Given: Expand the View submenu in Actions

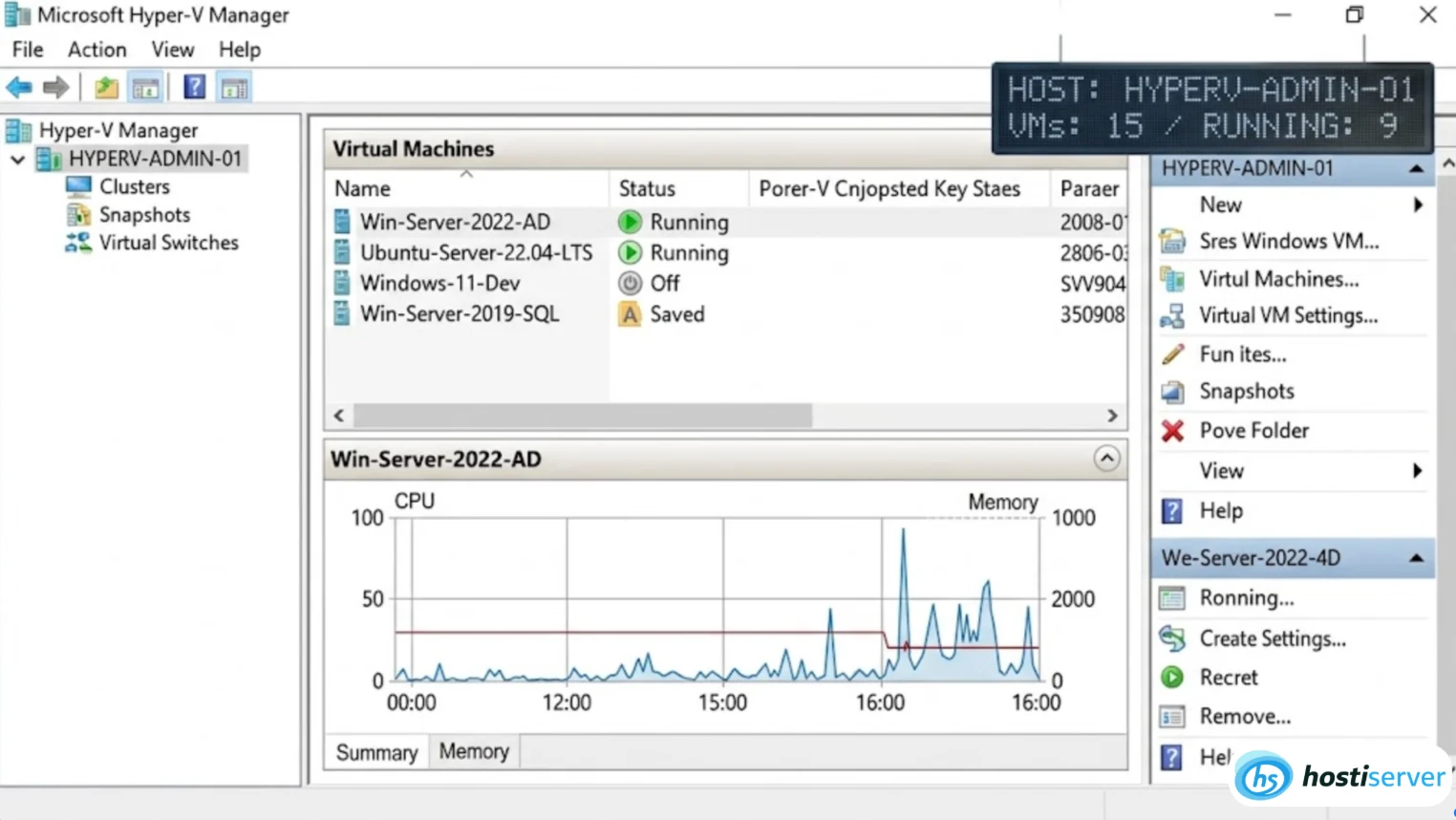Looking at the screenshot, I should pos(1418,470).
